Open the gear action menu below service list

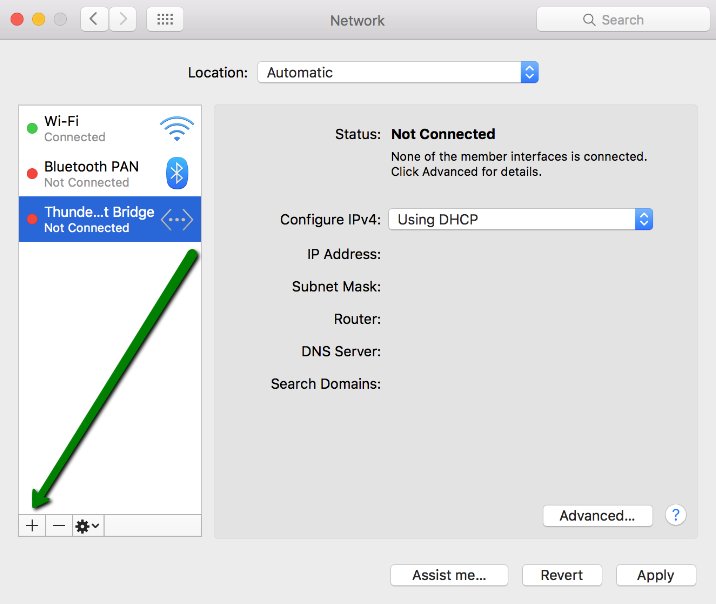[87, 526]
